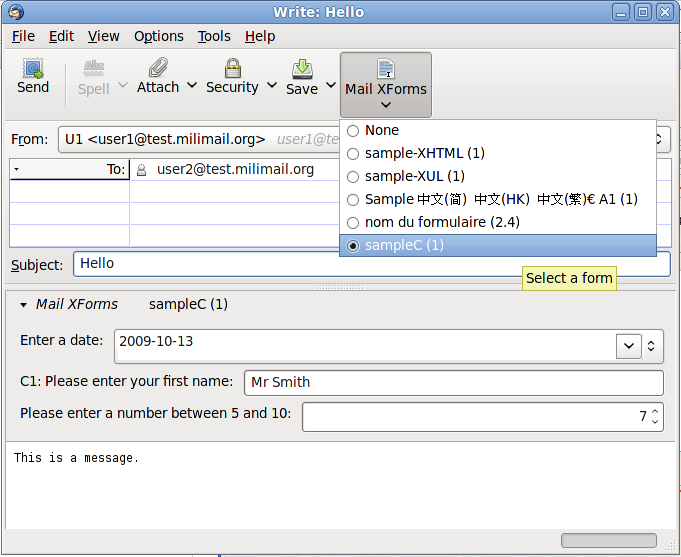Click the Mail XForms button label
This screenshot has height=557, width=681.
pyautogui.click(x=386, y=90)
